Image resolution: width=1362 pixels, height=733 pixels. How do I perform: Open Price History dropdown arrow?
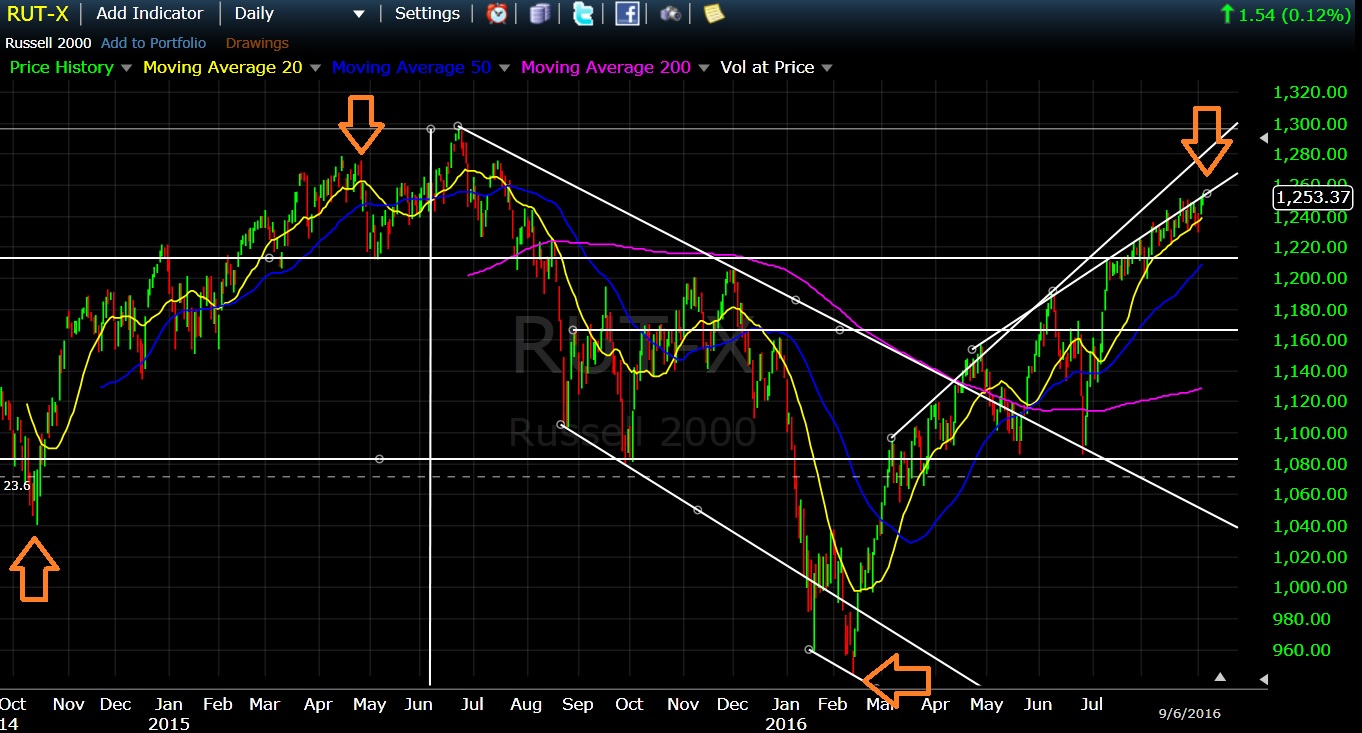coord(126,68)
